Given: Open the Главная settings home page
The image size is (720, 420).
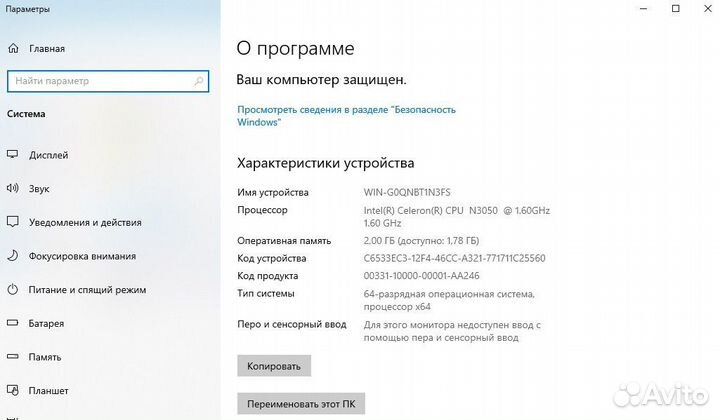Looking at the screenshot, I should click(47, 49).
